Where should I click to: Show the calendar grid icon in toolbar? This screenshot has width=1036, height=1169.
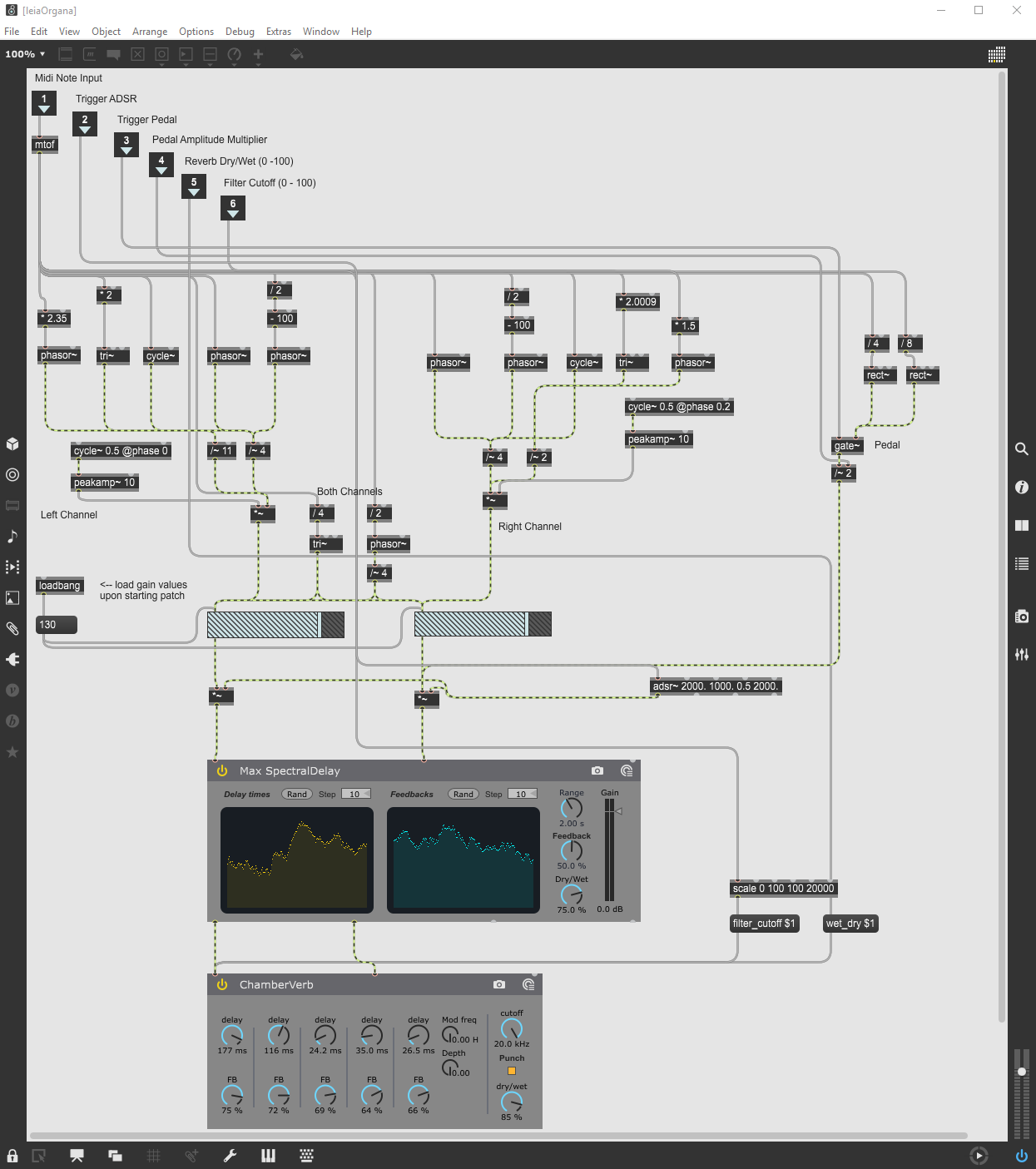(x=997, y=55)
